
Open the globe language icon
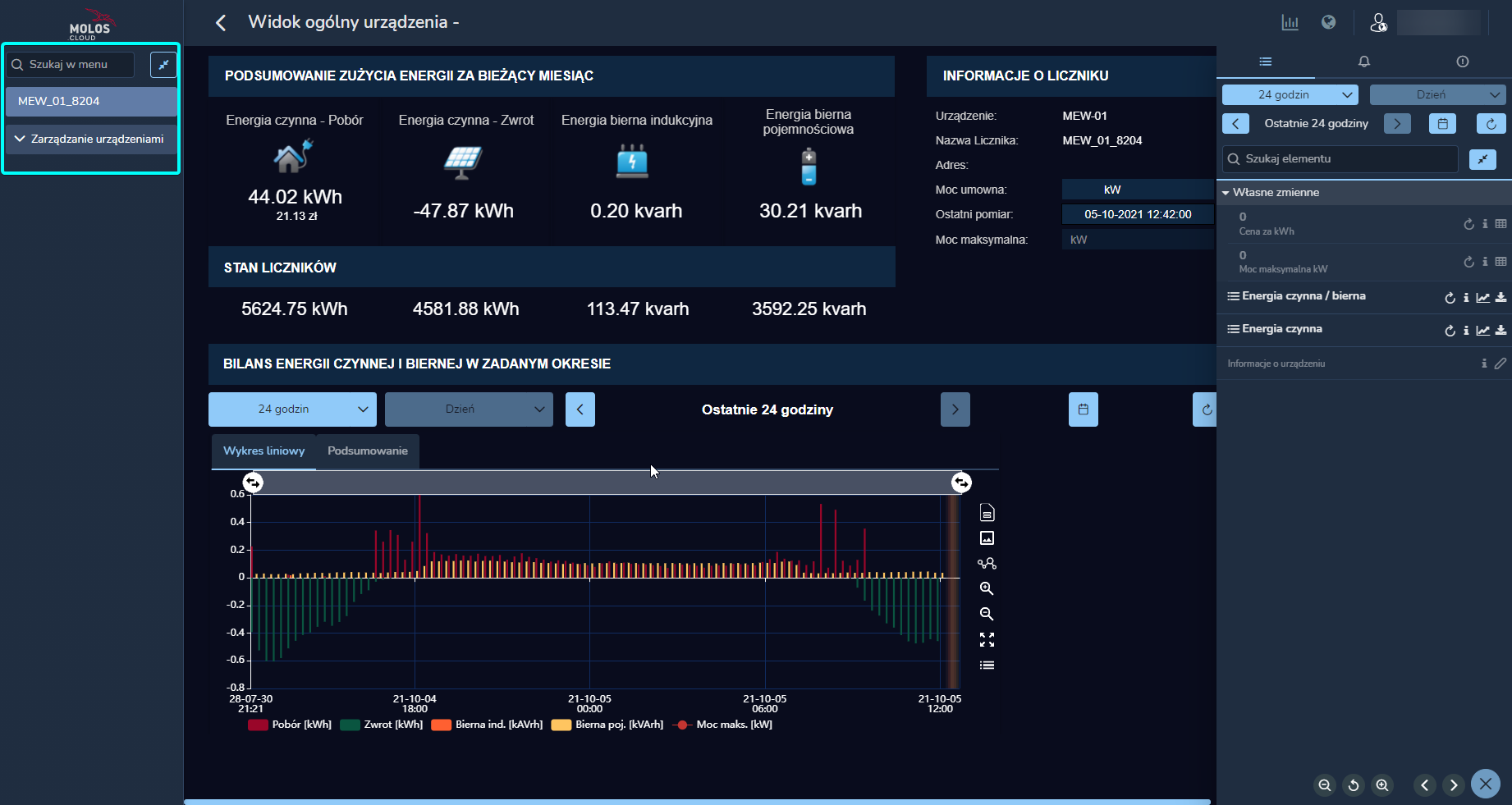click(1328, 22)
